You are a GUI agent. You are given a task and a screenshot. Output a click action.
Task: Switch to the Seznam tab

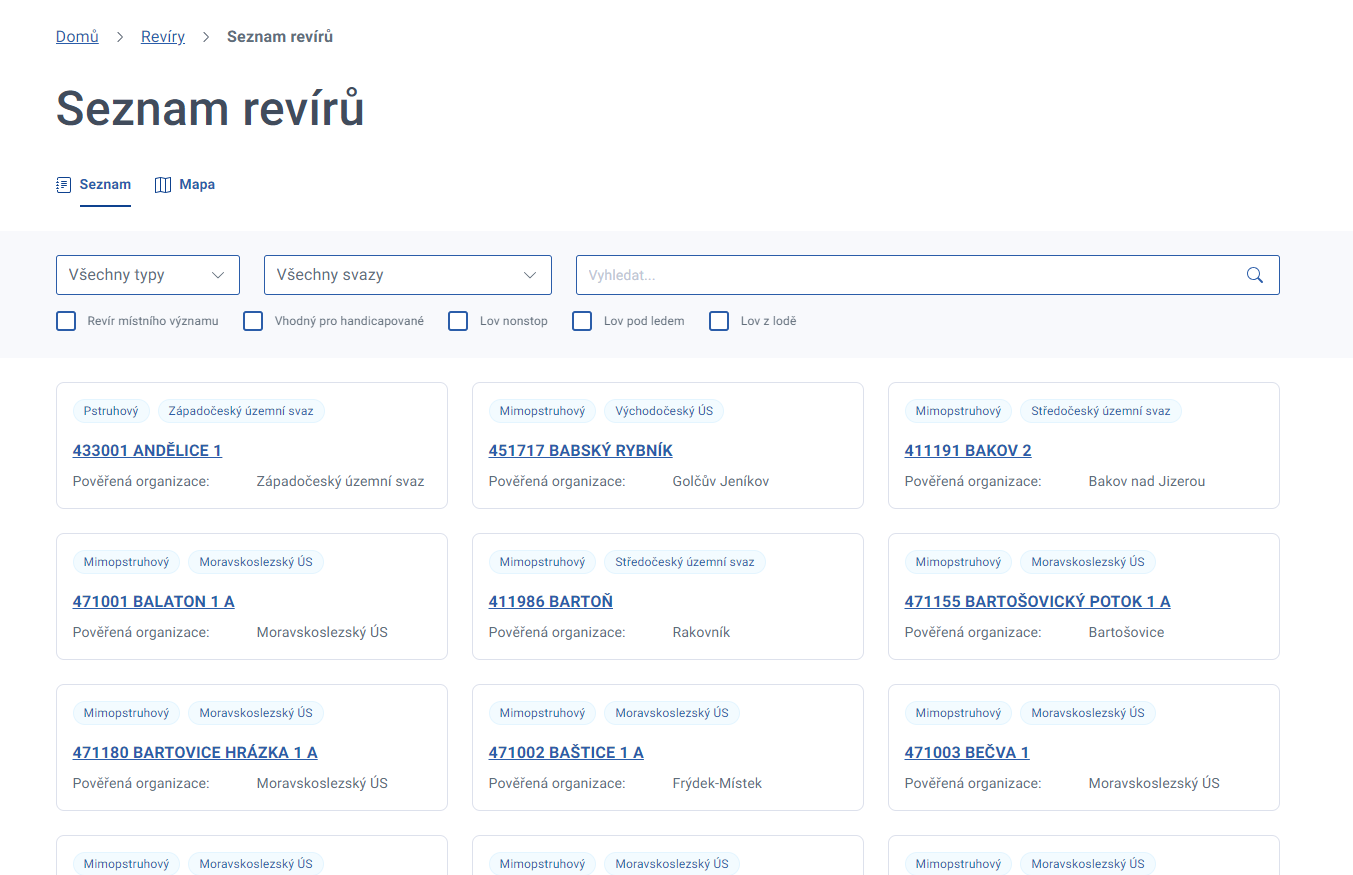click(105, 185)
